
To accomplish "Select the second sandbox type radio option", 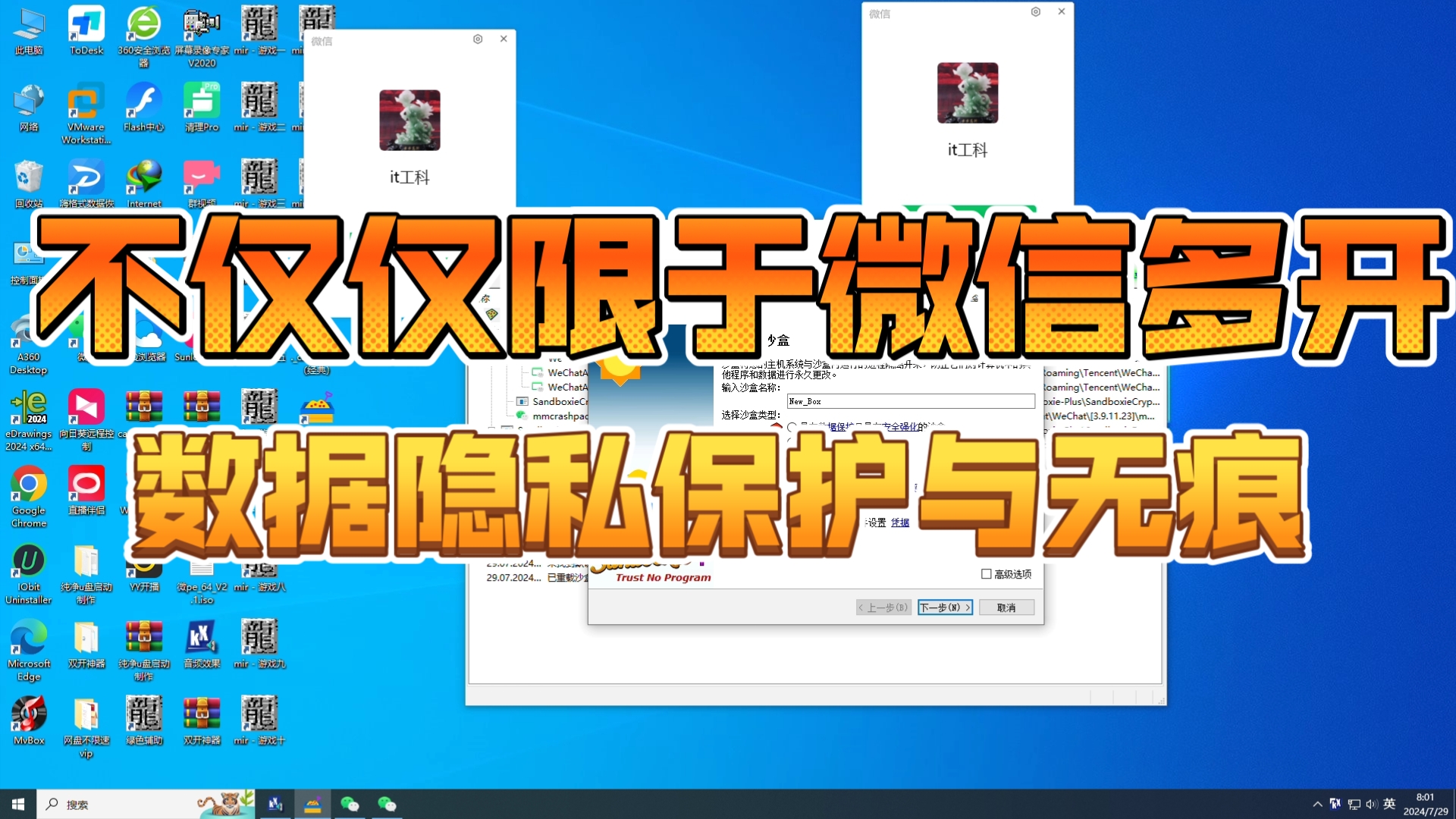I will tap(791, 441).
